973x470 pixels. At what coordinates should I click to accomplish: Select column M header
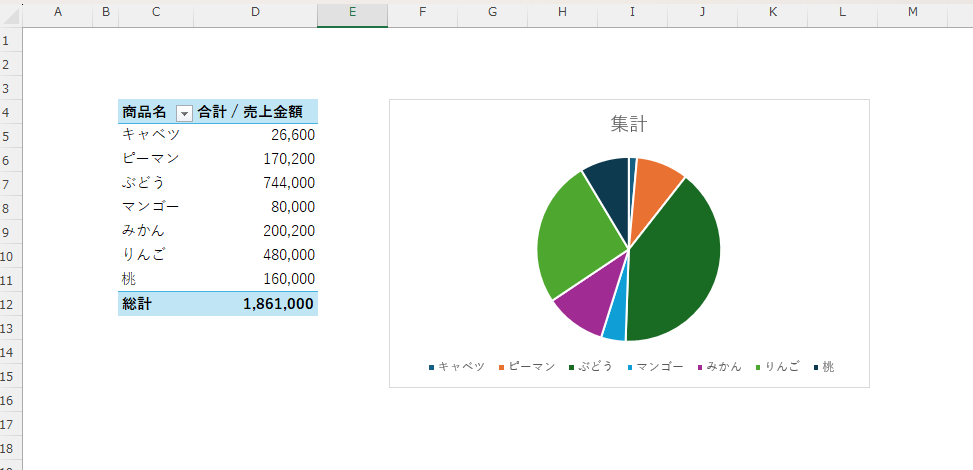(912, 12)
